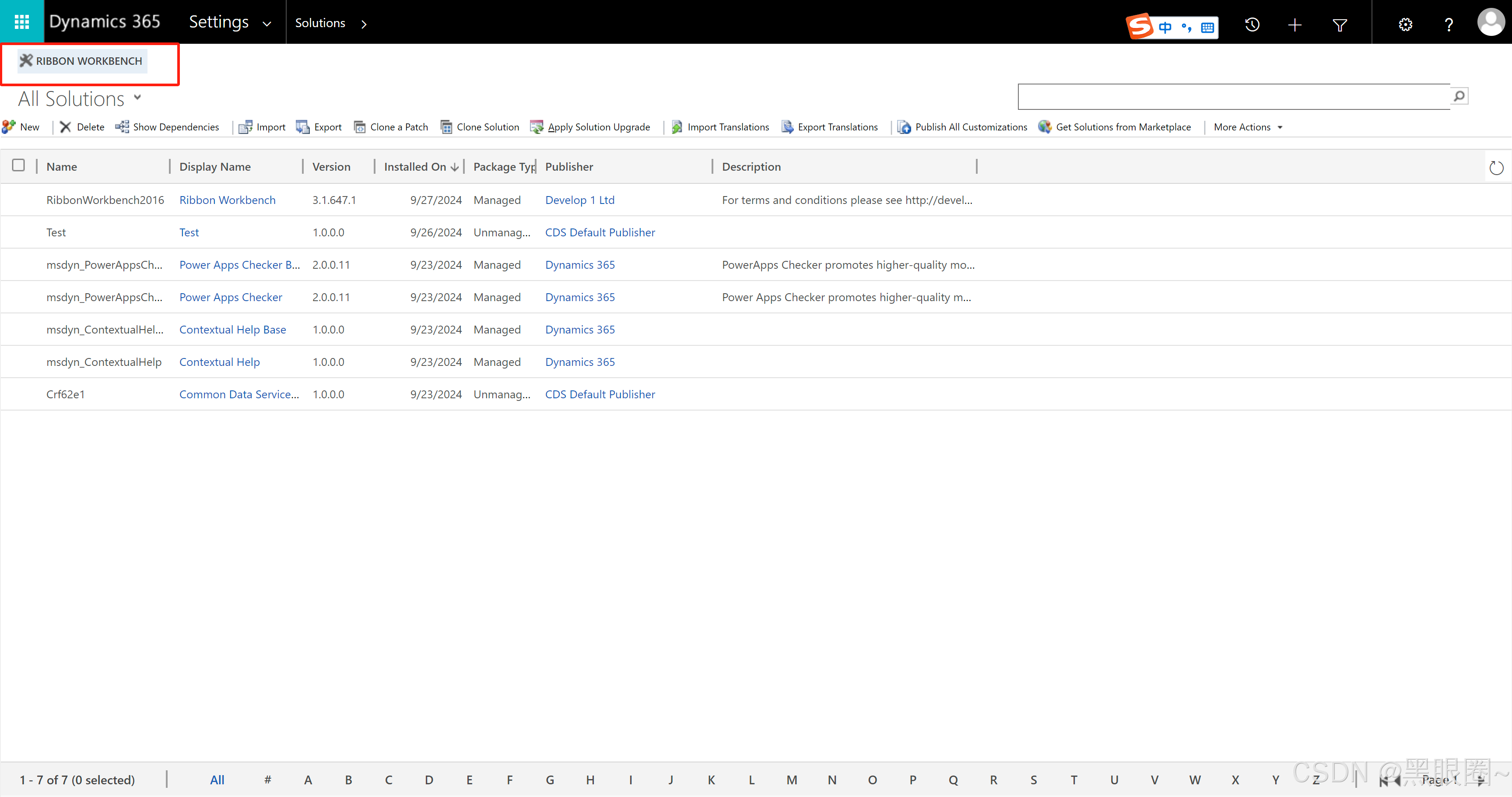The width and height of the screenshot is (1512, 797).
Task: Open the app launcher waffle icon
Action: click(x=22, y=22)
